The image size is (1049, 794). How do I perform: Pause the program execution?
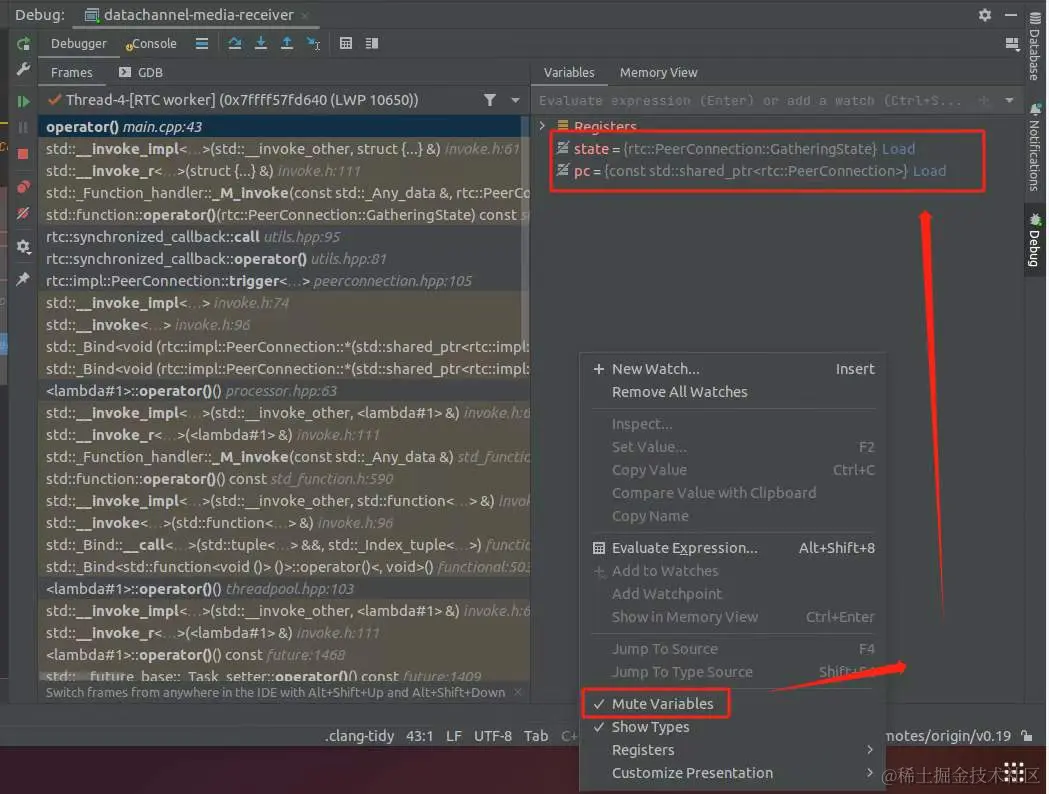tap(23, 127)
